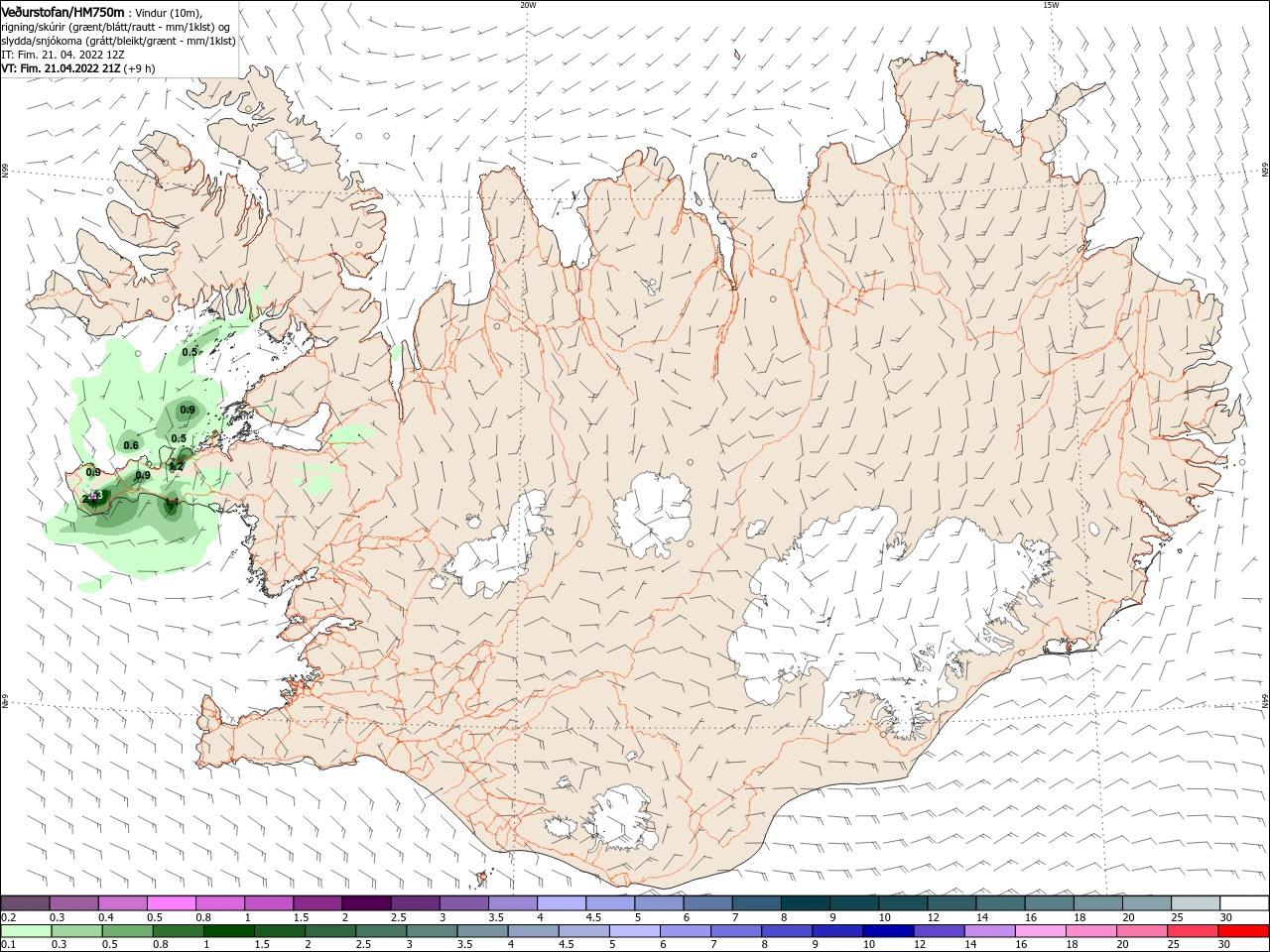Click the 0.6 precipitation value on the map
Viewport: 1270px width, 952px height.
click(x=131, y=445)
